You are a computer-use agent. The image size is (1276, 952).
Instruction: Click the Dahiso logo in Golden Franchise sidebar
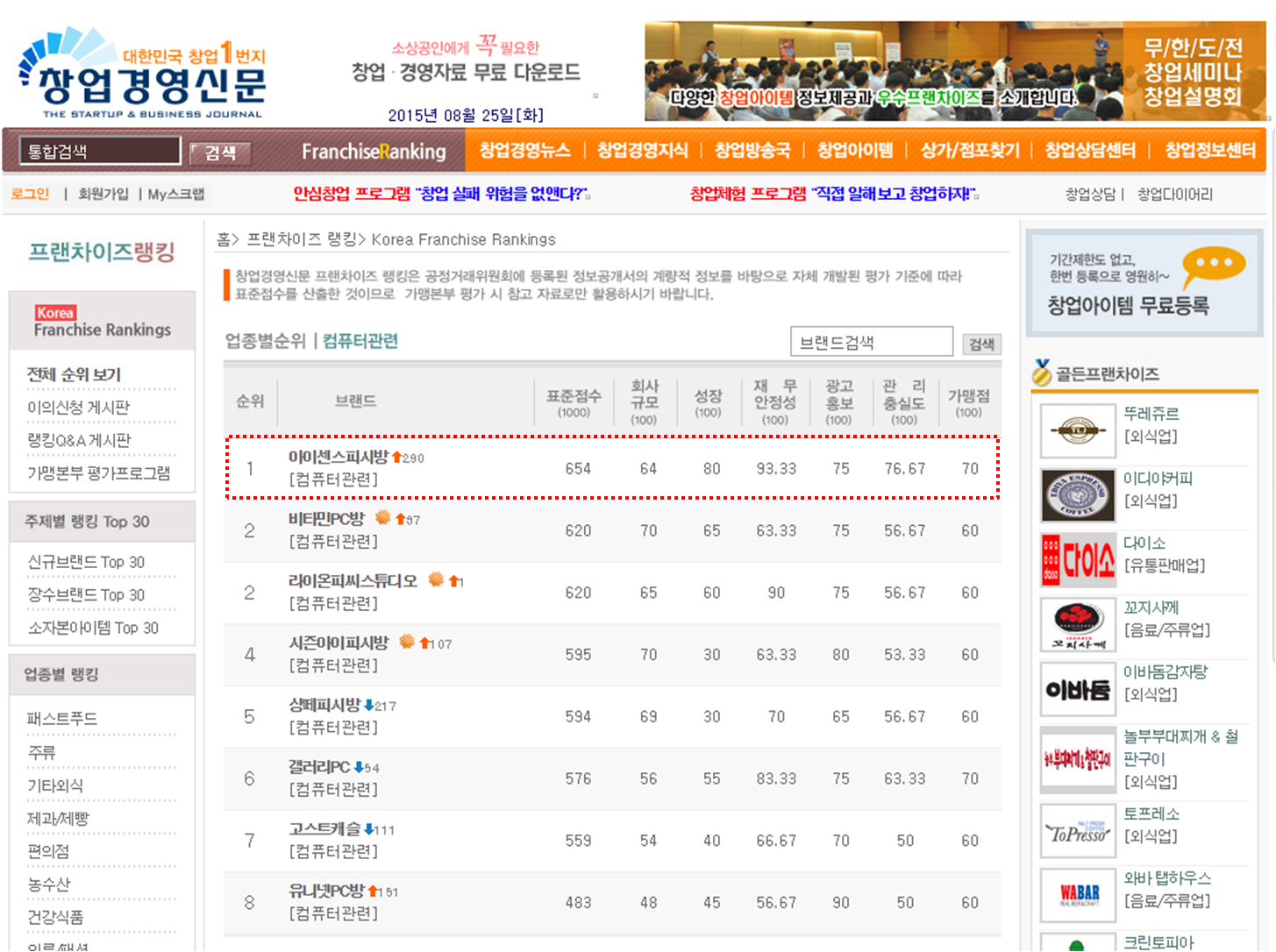pos(1077,560)
